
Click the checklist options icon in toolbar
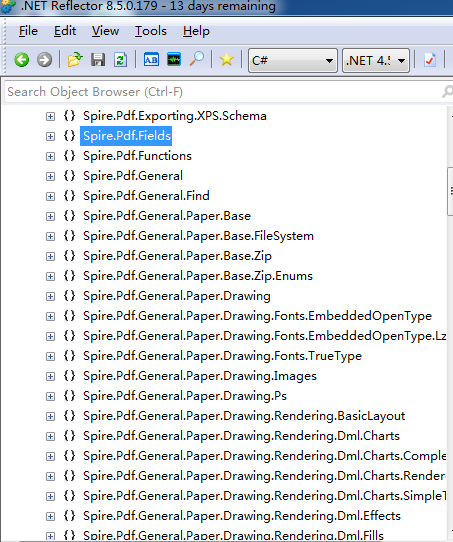point(430,60)
